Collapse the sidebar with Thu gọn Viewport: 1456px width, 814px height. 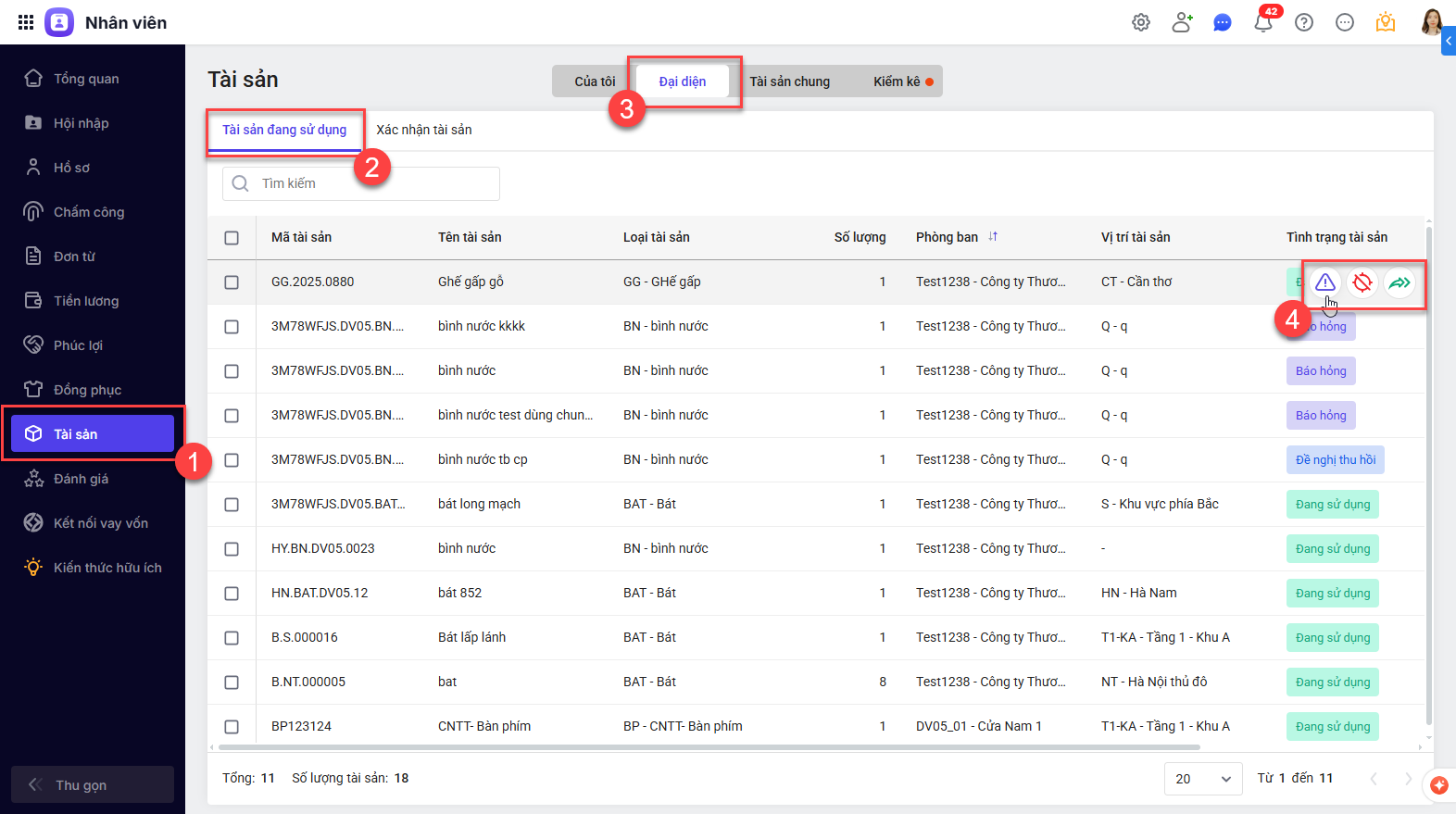coord(93,784)
